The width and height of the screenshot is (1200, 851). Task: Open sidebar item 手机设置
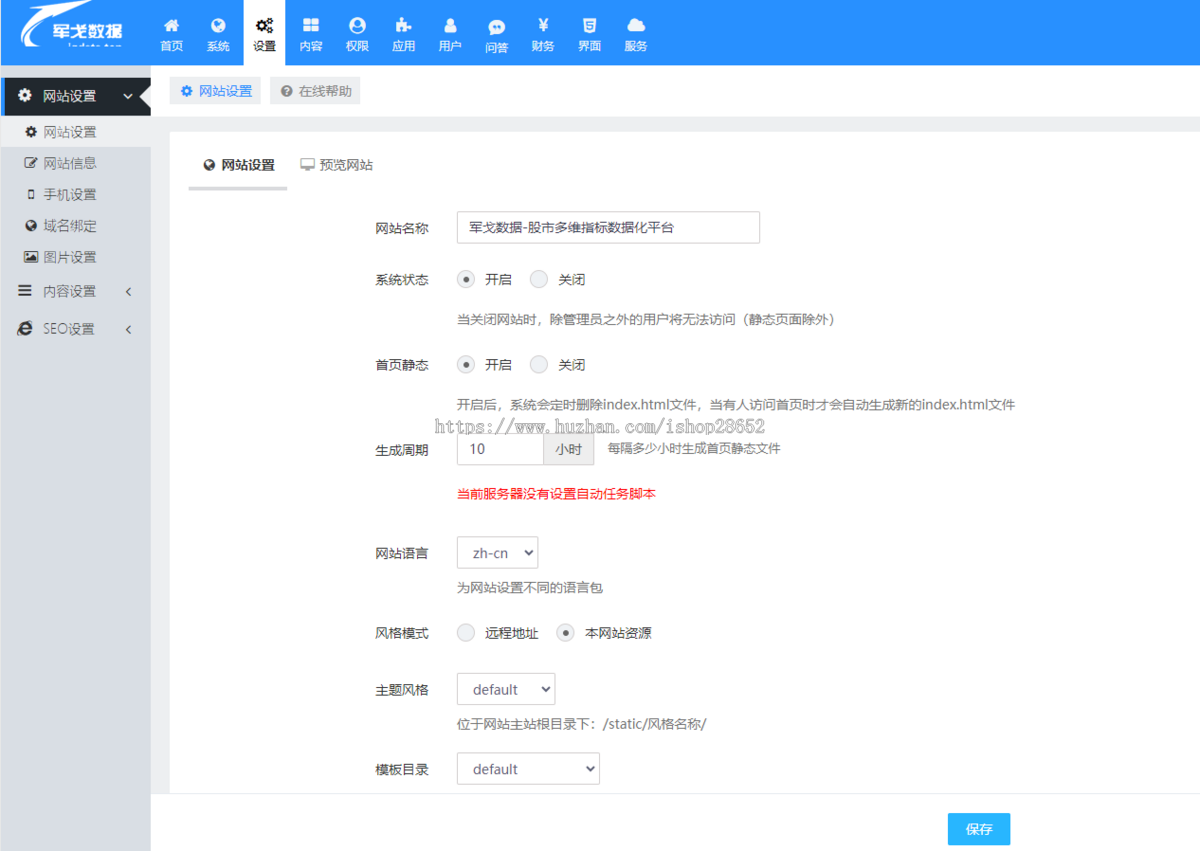[x=75, y=194]
